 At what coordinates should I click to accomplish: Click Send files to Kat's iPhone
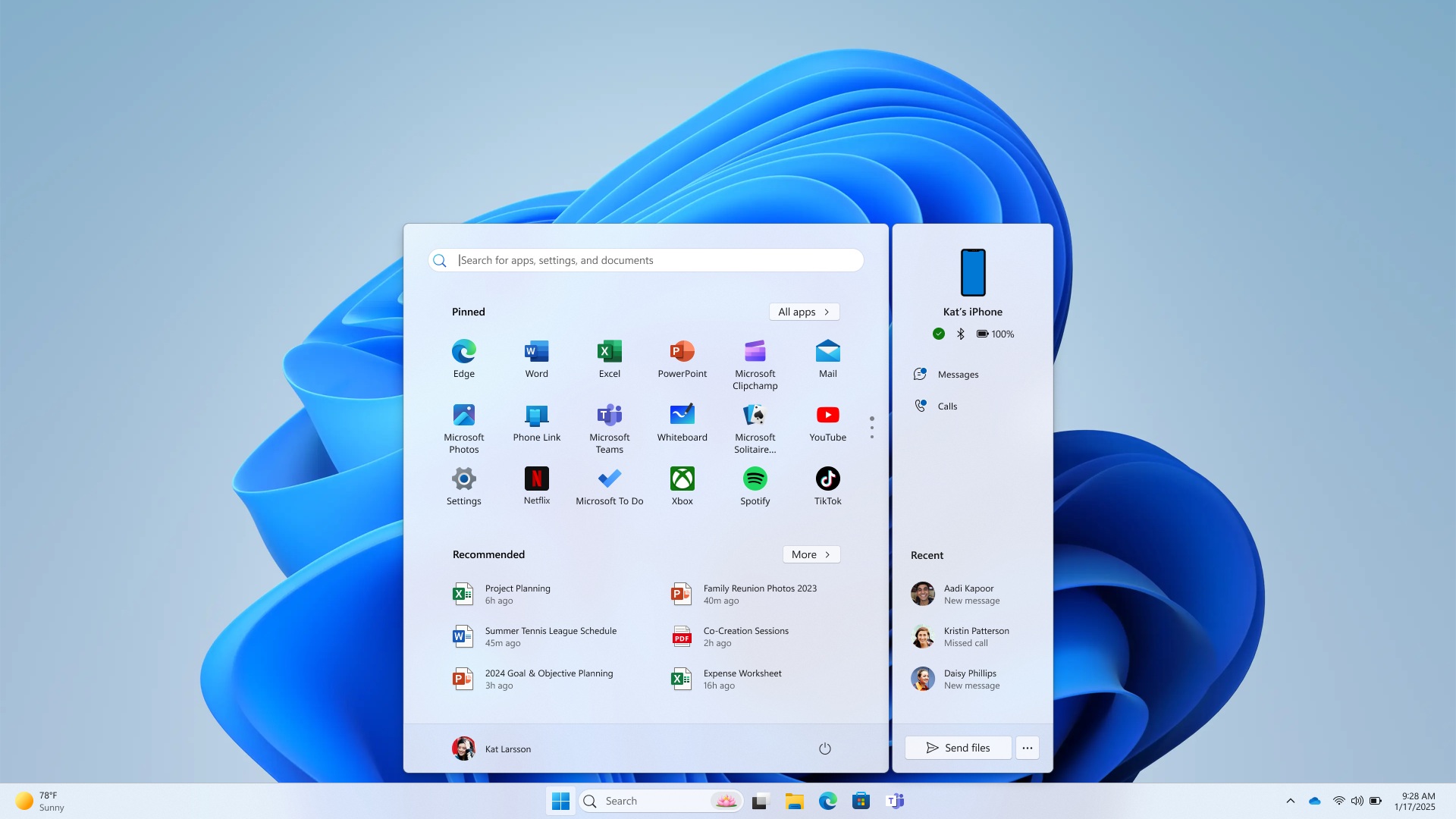pos(958,747)
